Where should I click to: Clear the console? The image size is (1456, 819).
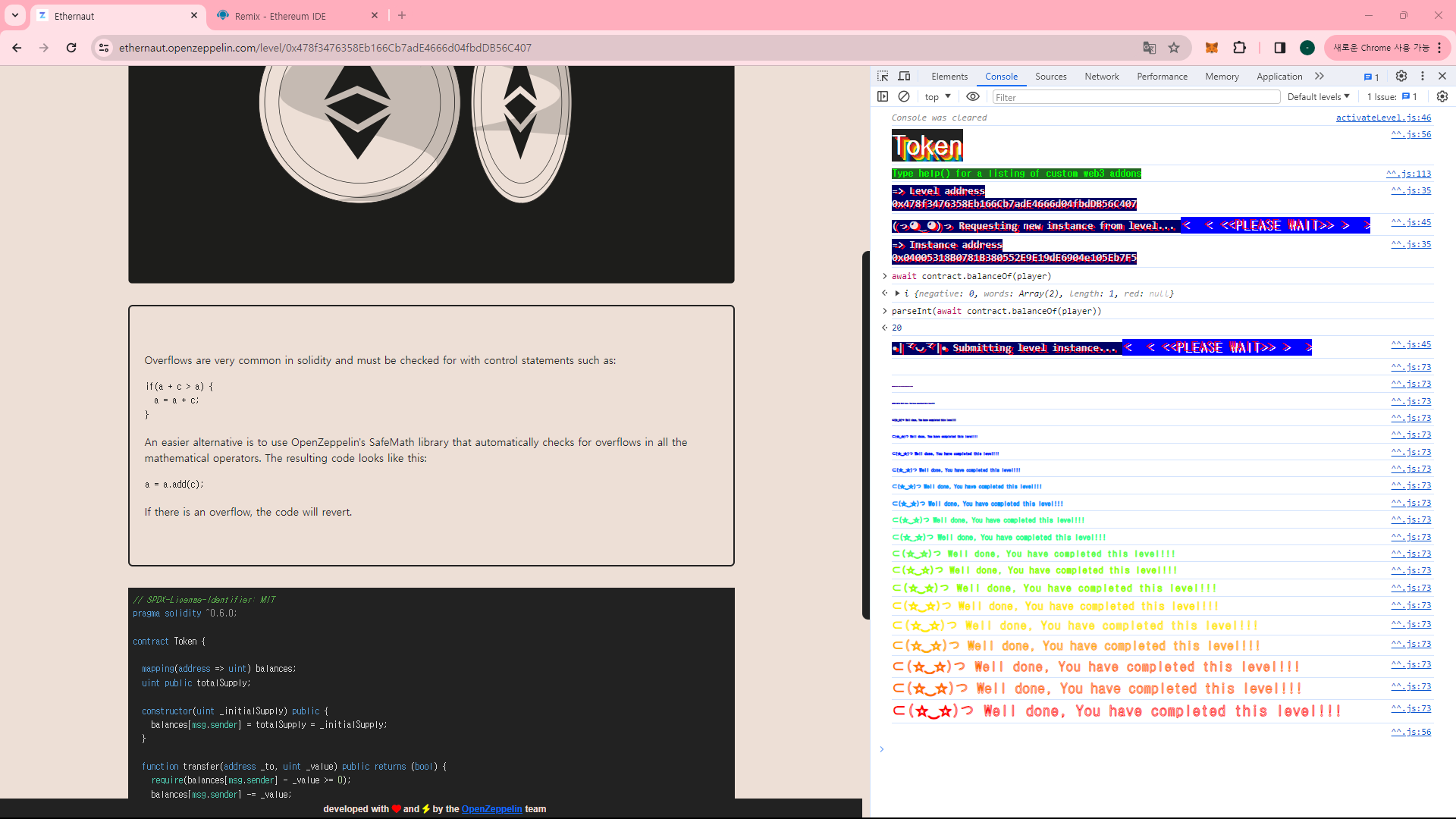(904, 97)
